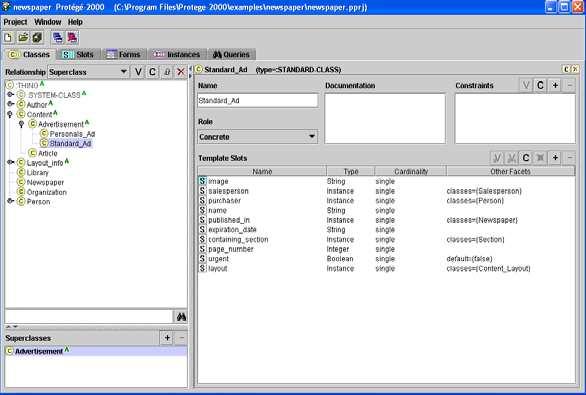Click the S icon of the urgent slot
Image resolution: width=586 pixels, height=395 pixels.
pyautogui.click(x=202, y=259)
